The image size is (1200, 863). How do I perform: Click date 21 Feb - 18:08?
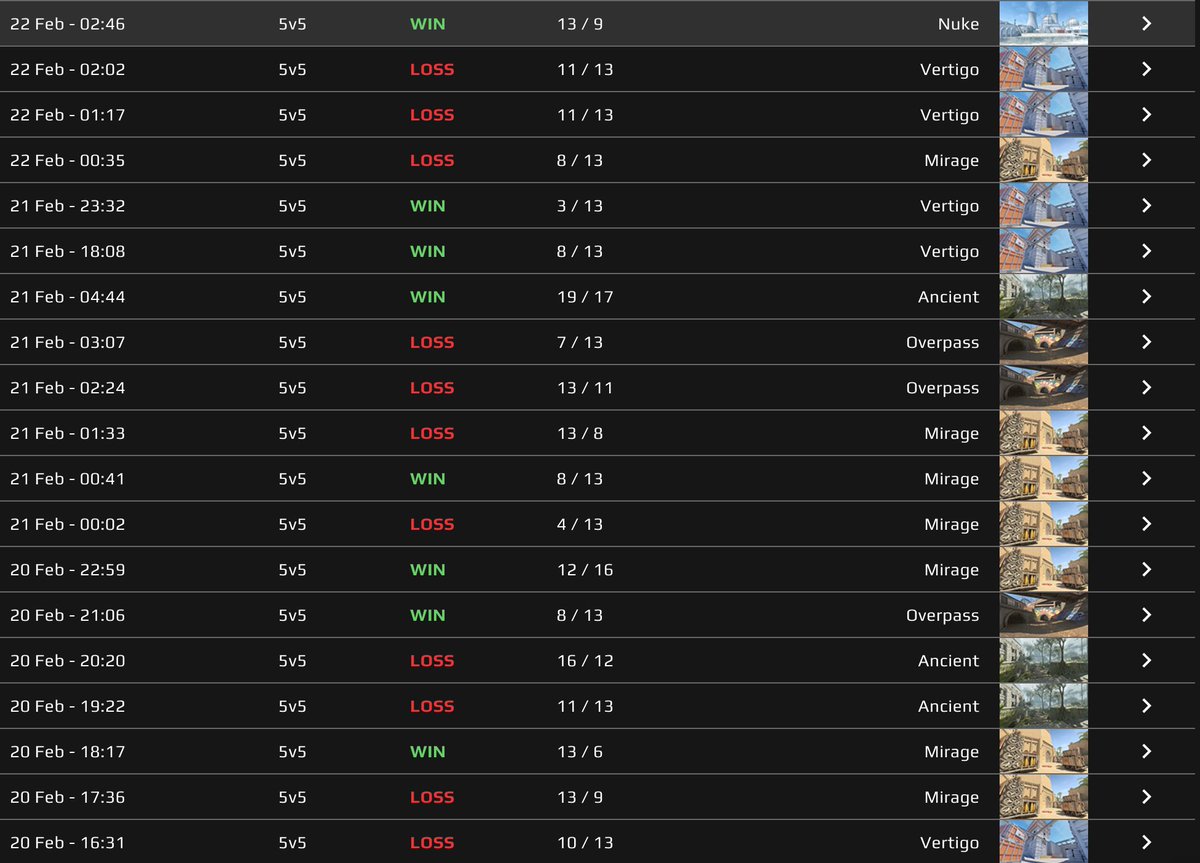[68, 251]
